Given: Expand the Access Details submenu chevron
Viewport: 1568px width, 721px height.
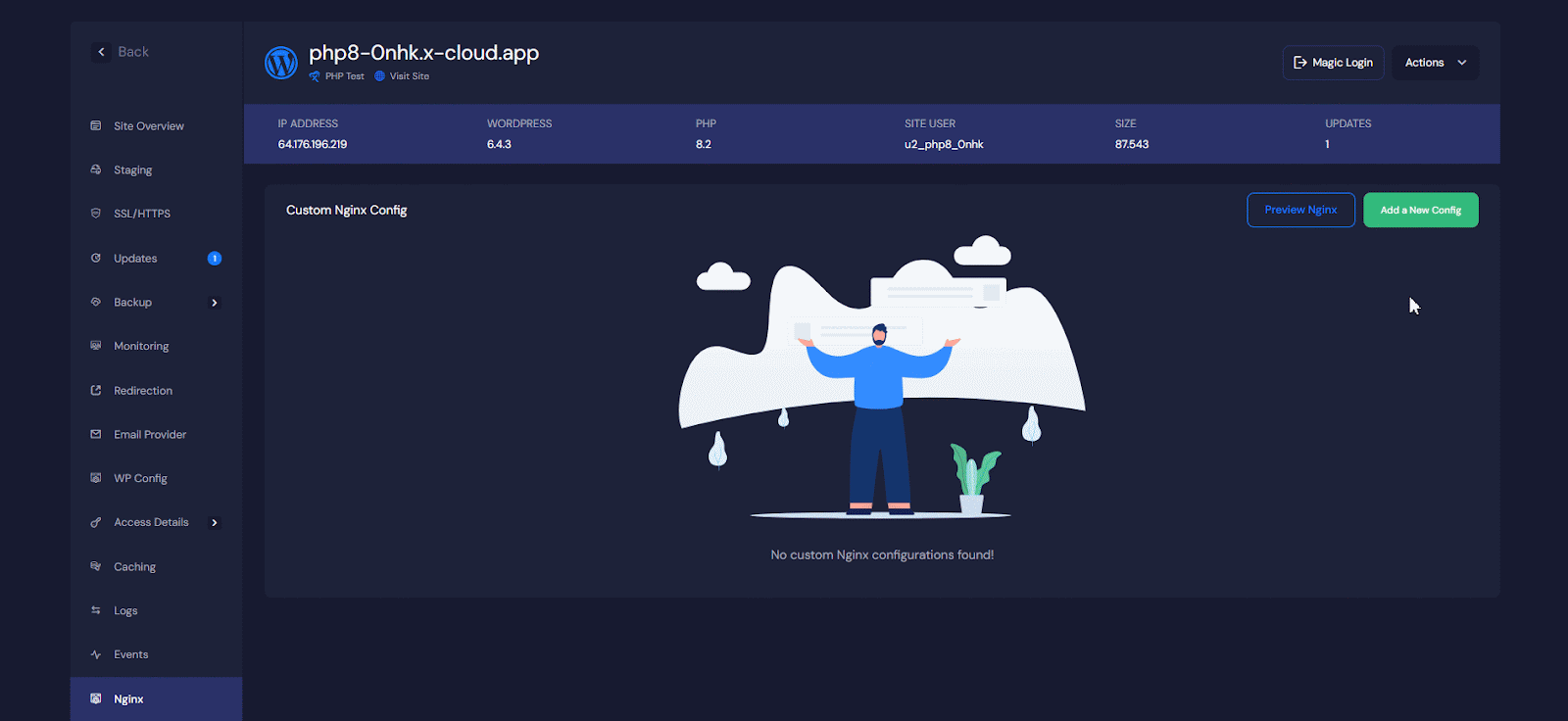Looking at the screenshot, I should tap(215, 523).
